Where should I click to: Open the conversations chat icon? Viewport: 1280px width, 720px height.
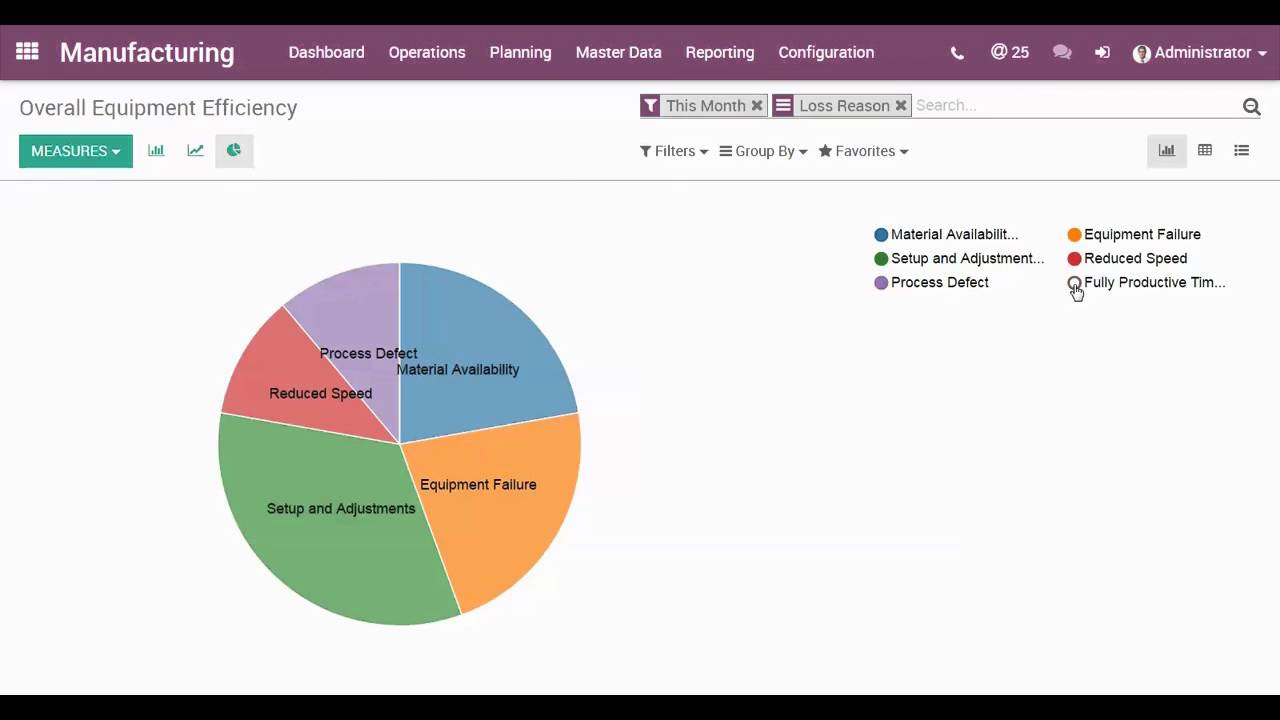click(1062, 53)
